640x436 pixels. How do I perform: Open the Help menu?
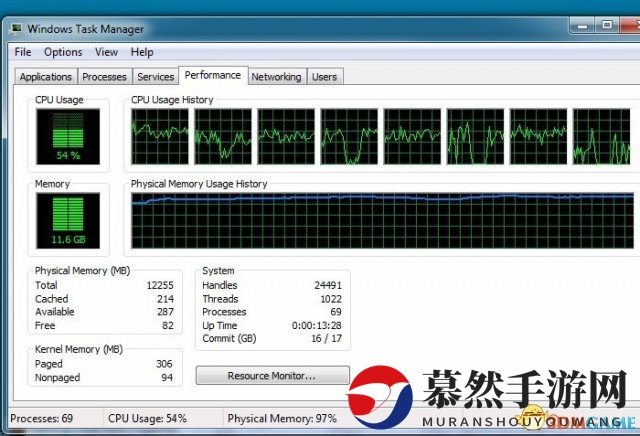tap(142, 52)
